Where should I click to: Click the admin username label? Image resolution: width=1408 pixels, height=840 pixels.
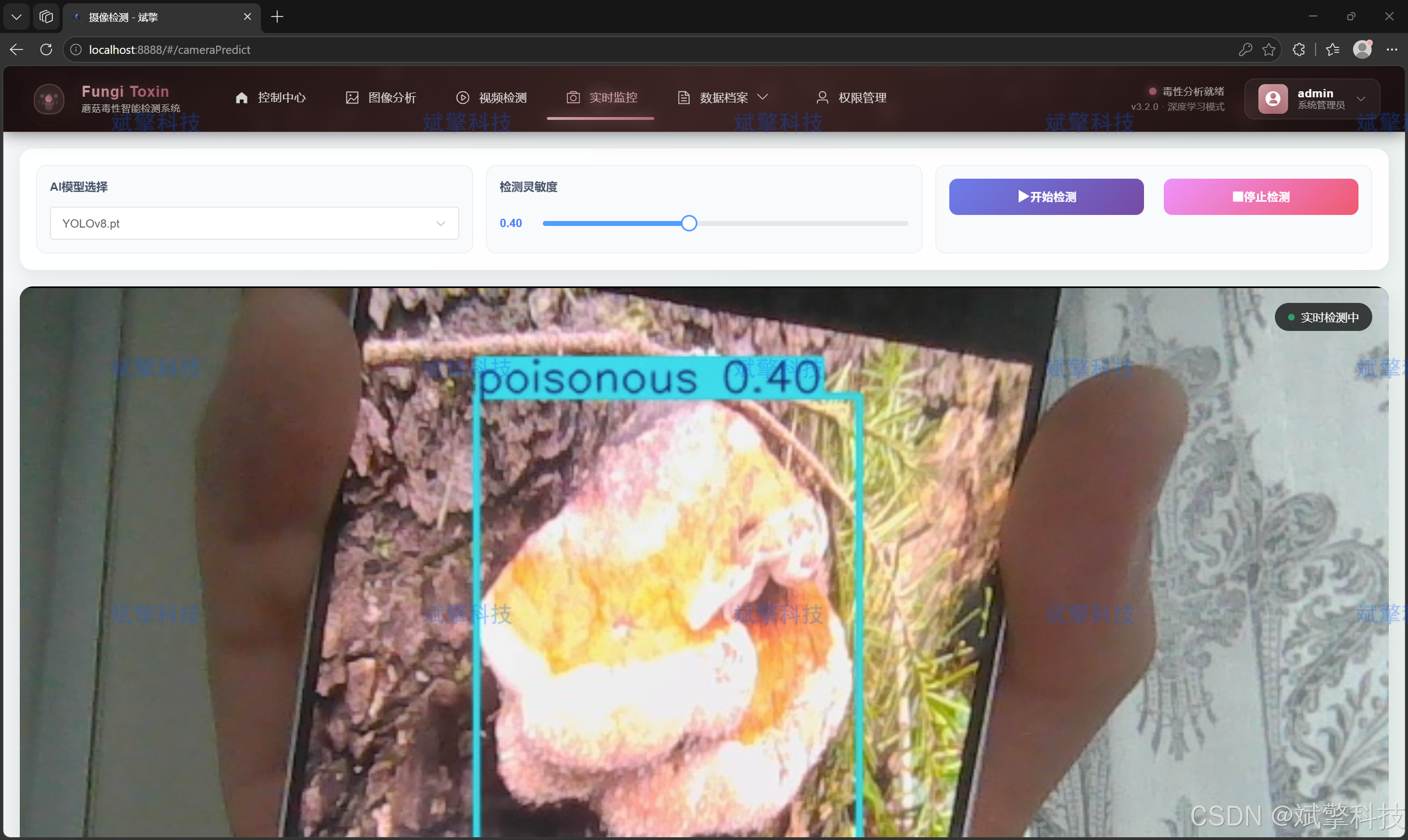(x=1315, y=93)
